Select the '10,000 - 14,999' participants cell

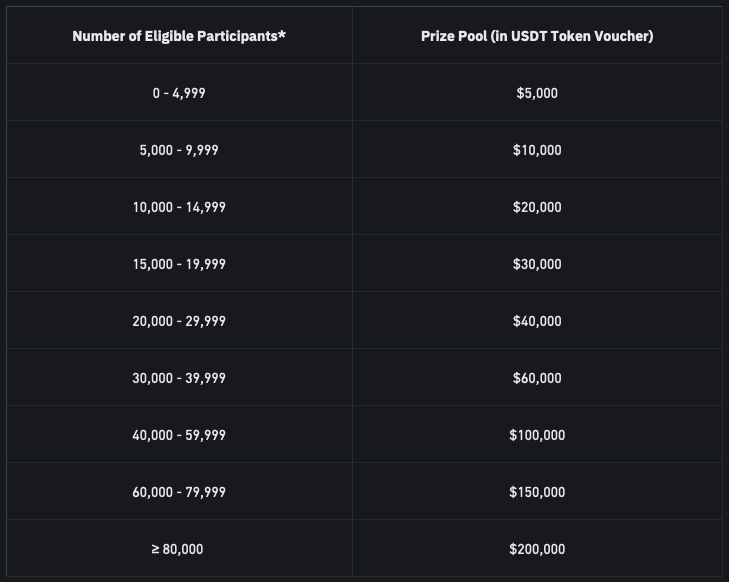179,207
